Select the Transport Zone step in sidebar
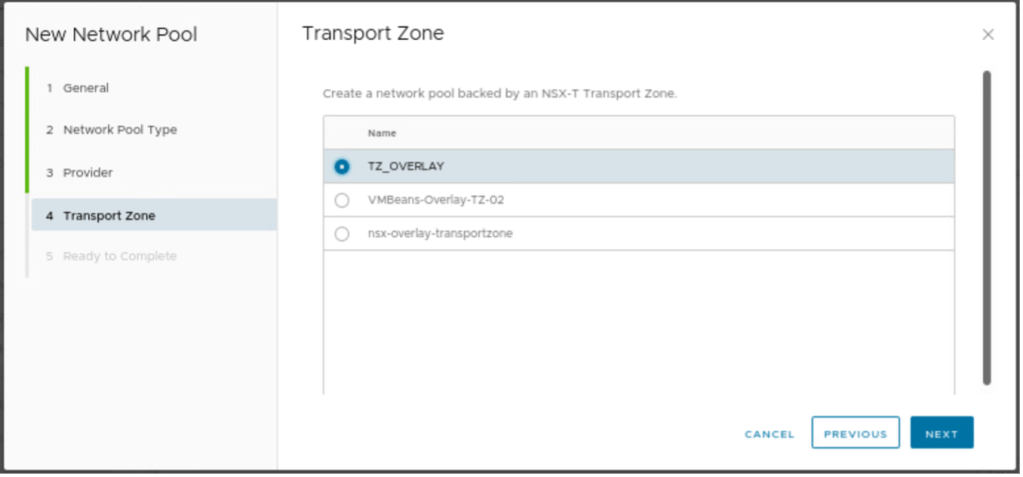 point(108,215)
